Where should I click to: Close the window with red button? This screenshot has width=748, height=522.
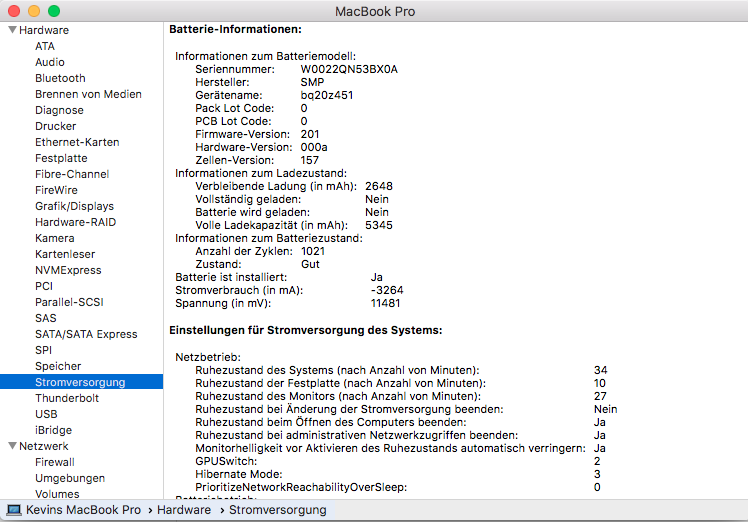14,10
